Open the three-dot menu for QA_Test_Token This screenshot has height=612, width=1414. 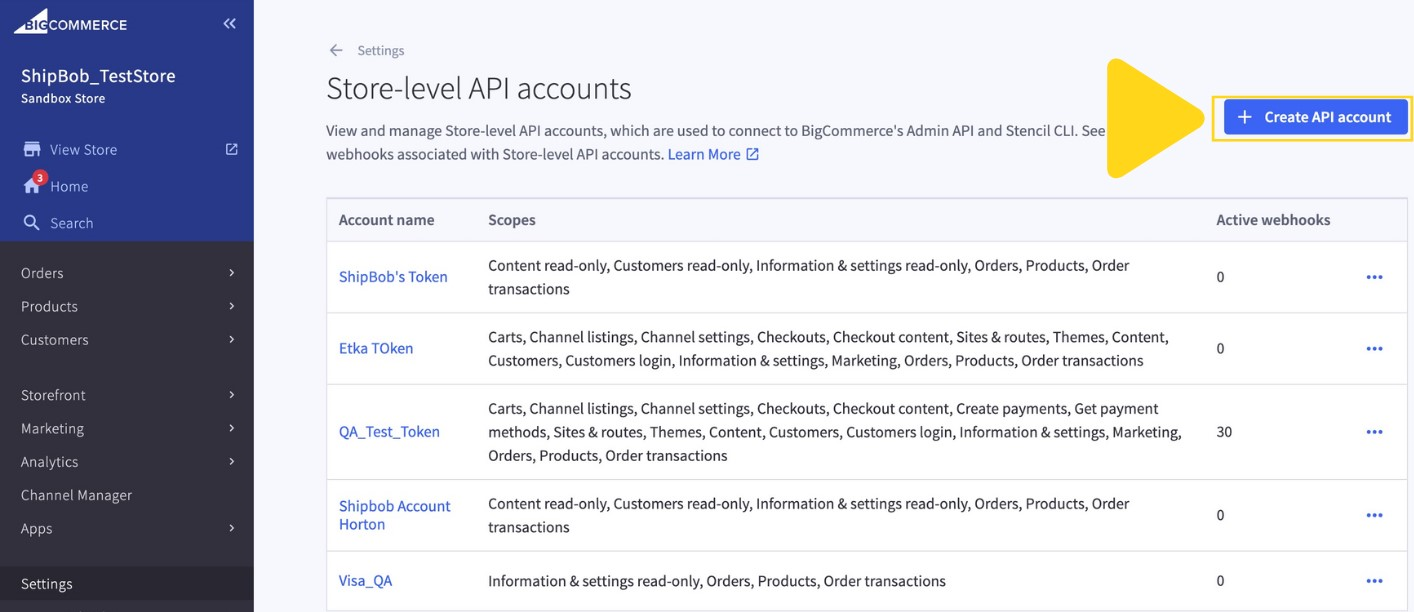tap(1374, 431)
